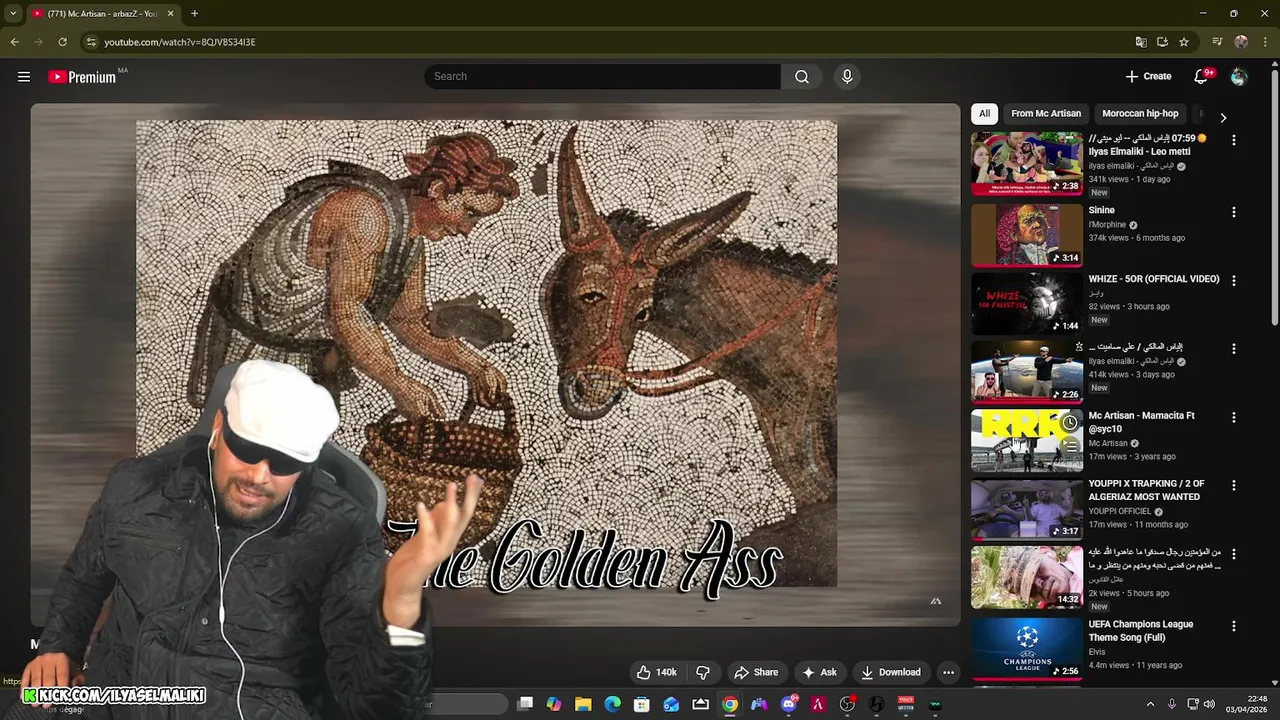This screenshot has width=1280, height=720.
Task: View site information icon in address bar
Action: [x=91, y=42]
